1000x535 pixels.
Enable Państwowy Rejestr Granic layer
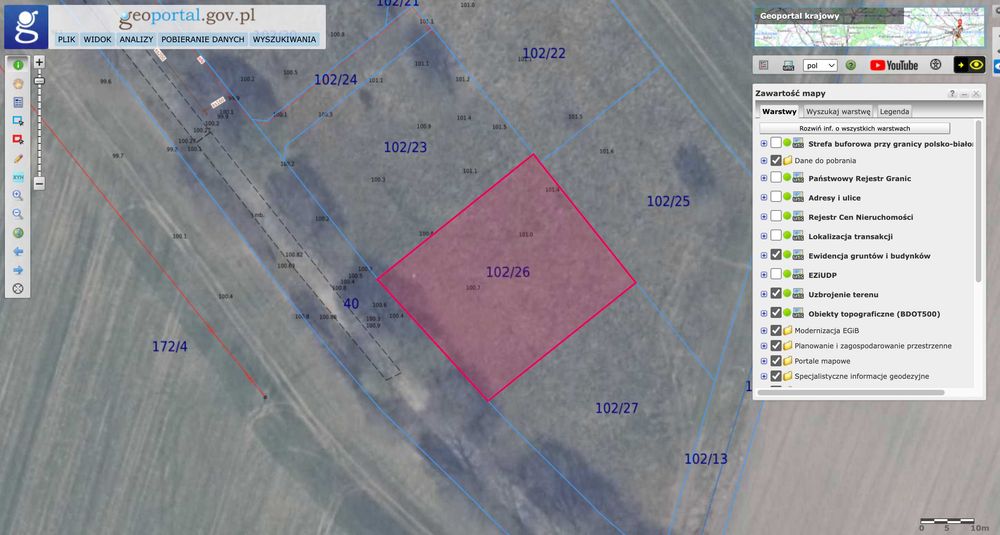click(776, 177)
